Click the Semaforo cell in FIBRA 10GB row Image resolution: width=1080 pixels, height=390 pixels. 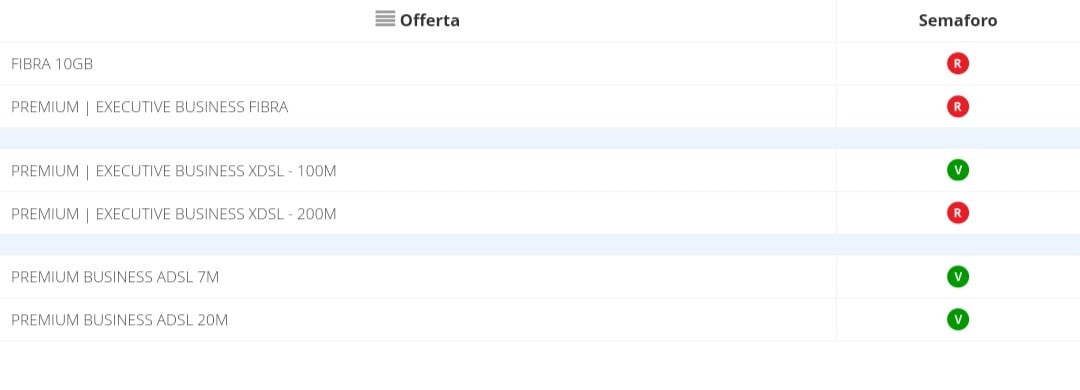coord(958,63)
